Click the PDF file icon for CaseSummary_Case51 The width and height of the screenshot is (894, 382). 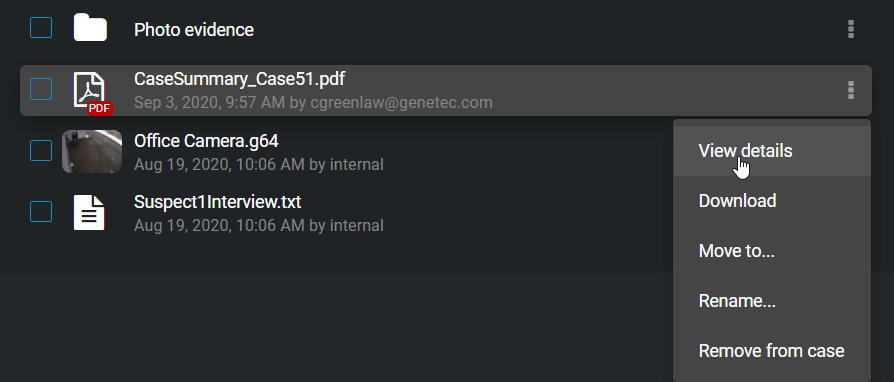(x=92, y=93)
